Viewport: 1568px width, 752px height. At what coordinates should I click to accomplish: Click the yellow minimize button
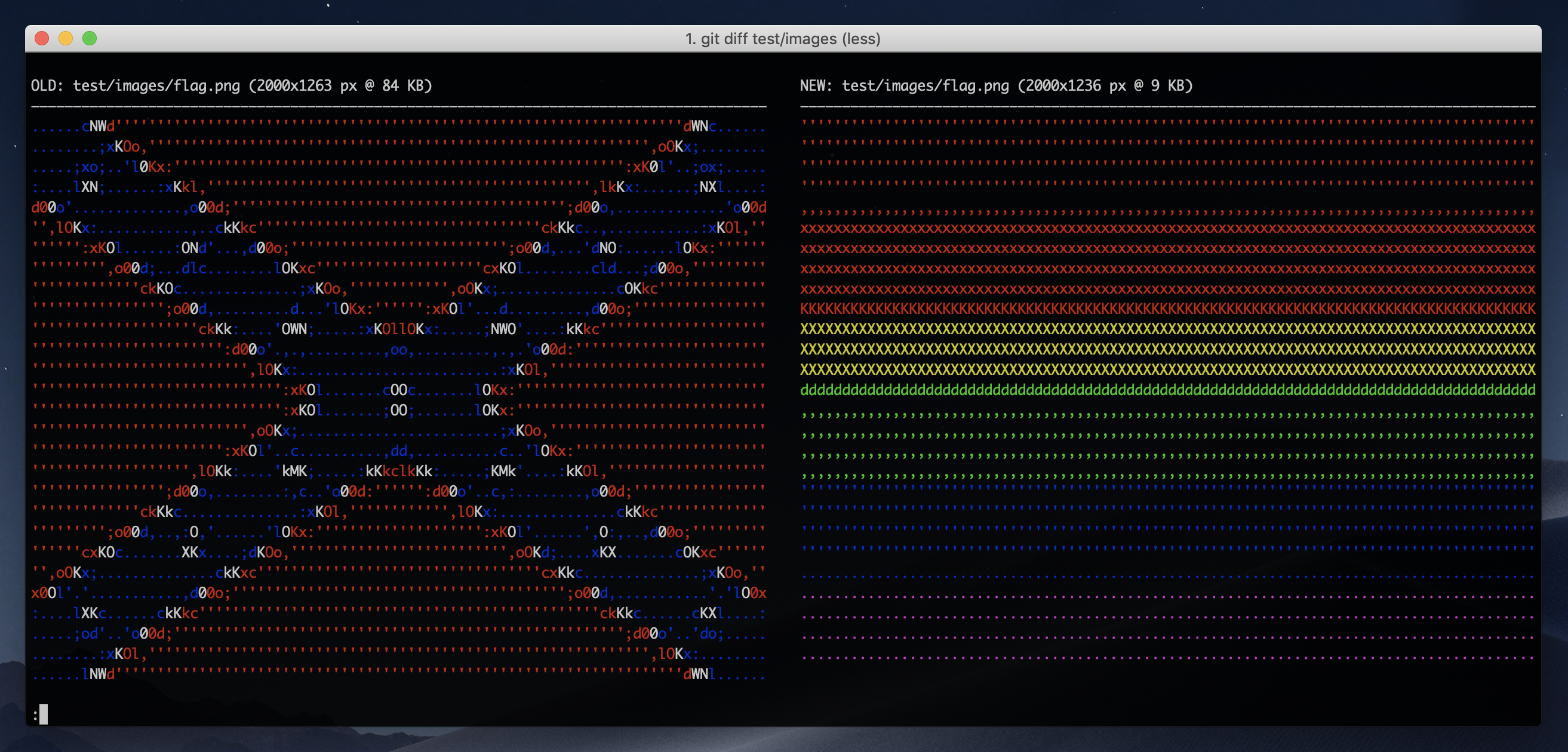66,38
